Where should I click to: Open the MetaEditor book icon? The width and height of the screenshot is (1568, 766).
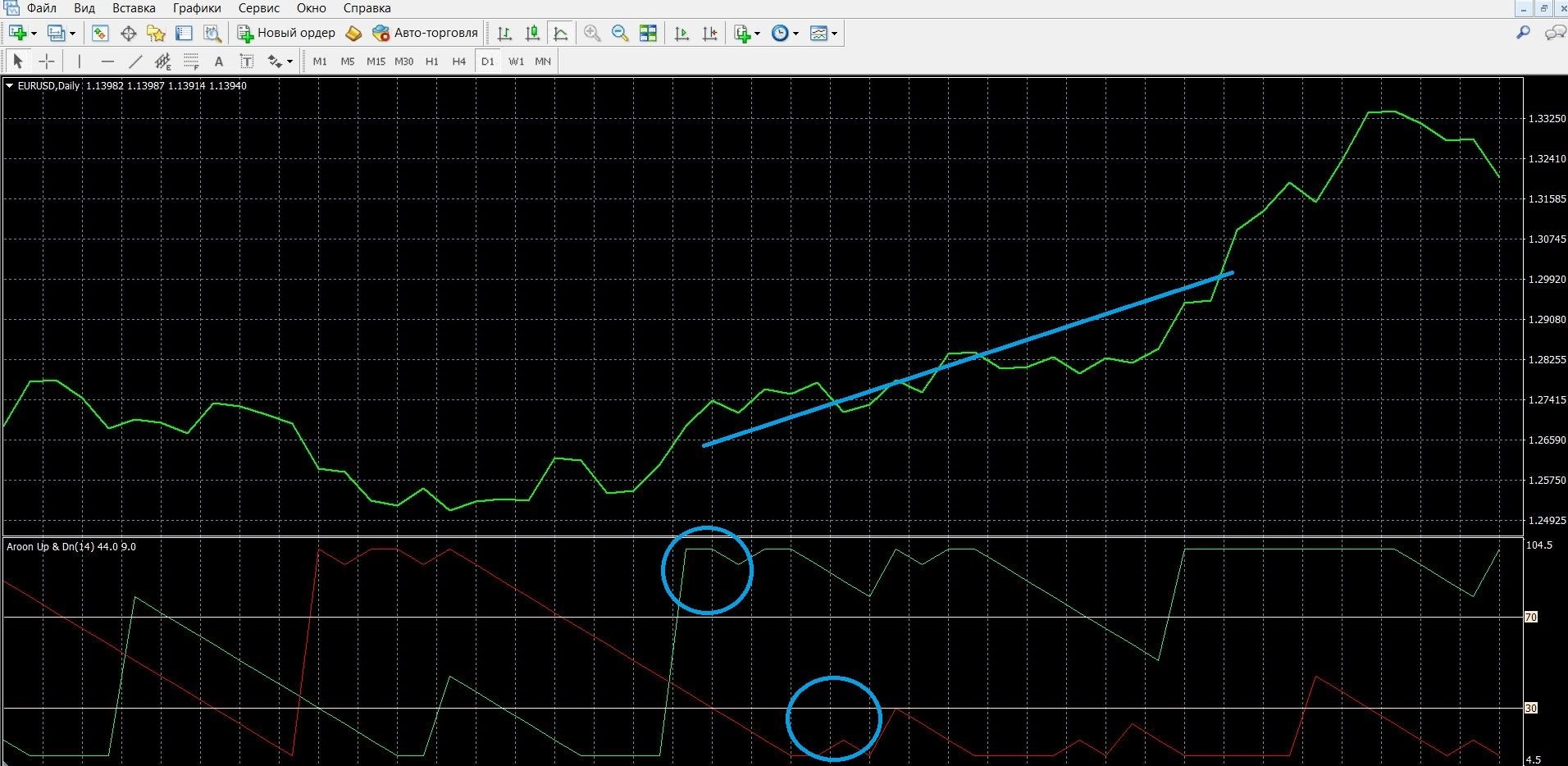point(353,33)
